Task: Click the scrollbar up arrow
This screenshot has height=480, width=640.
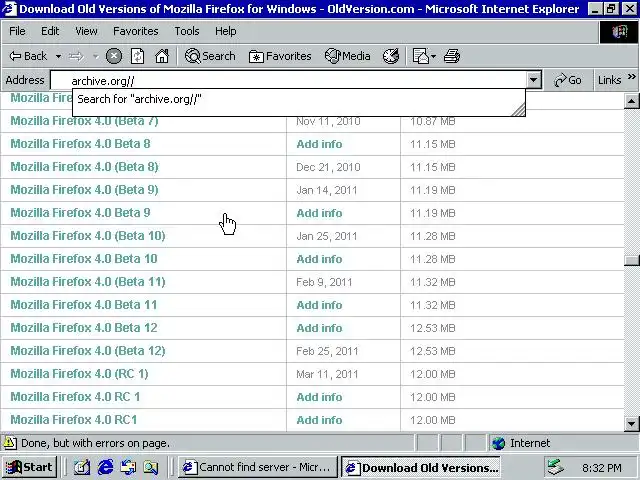Action: [631, 101]
